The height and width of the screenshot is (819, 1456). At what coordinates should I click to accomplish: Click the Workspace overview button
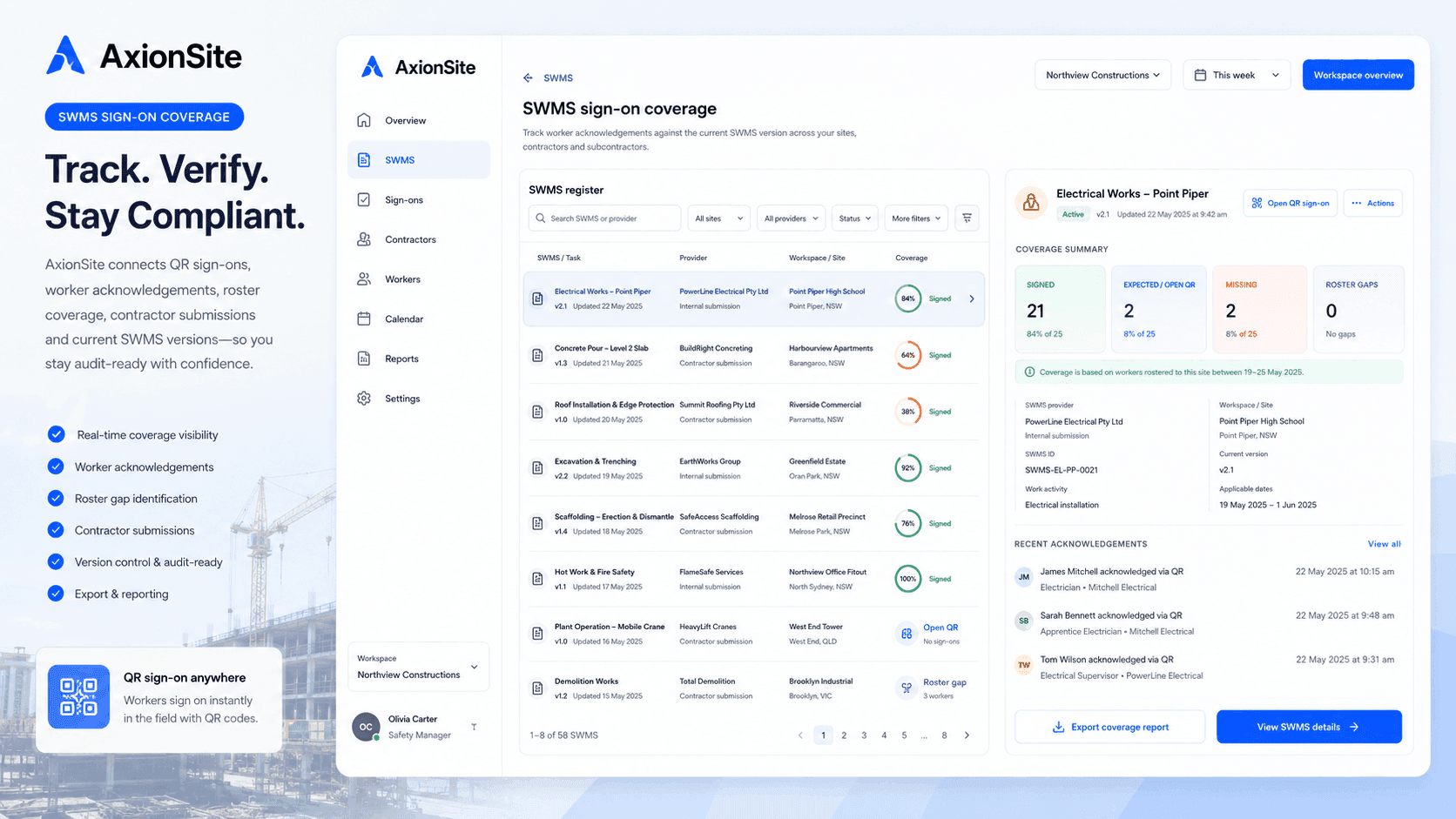pyautogui.click(x=1358, y=76)
